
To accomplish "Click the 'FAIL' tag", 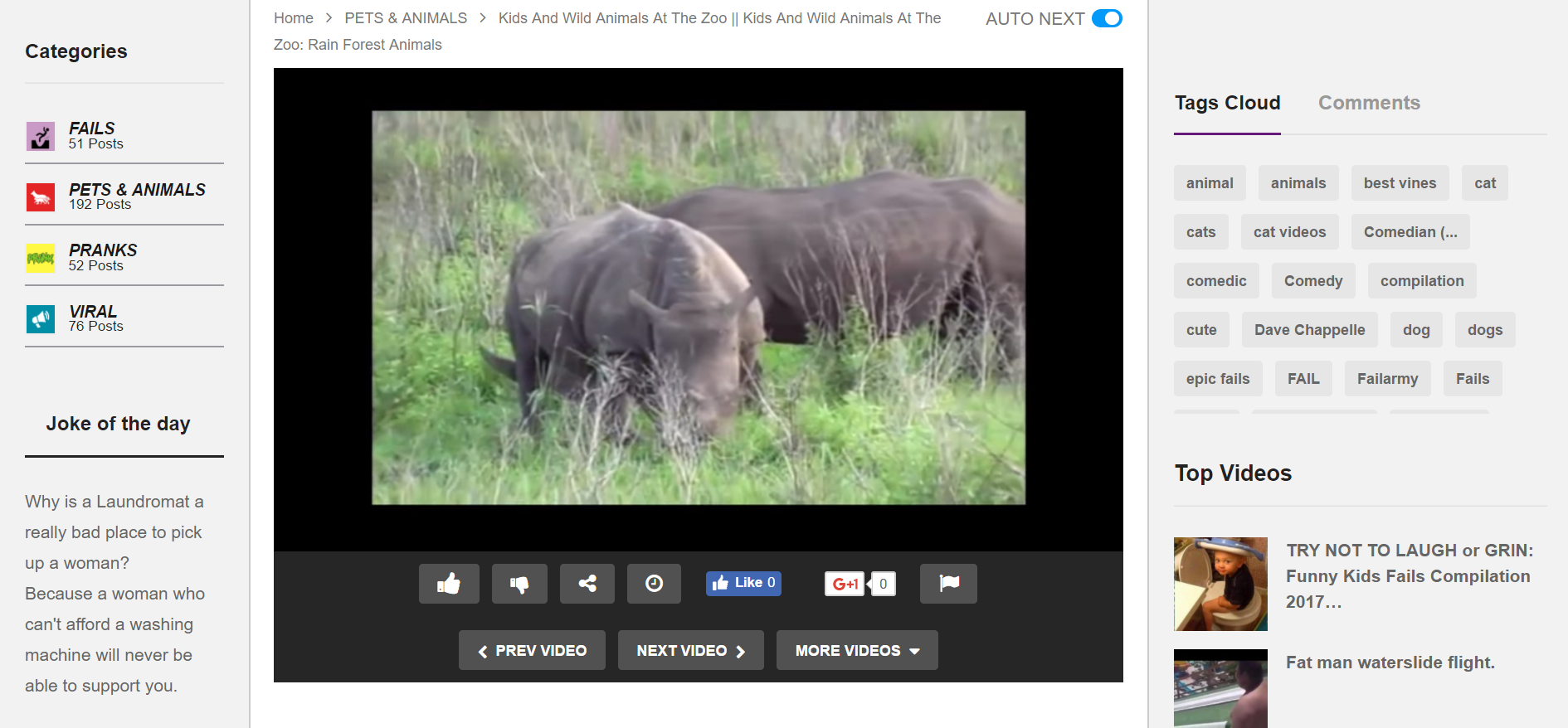I will tap(1303, 379).
